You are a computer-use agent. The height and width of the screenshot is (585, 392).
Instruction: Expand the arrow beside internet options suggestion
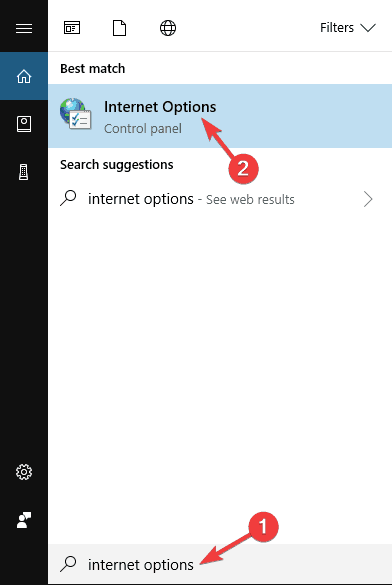pos(368,199)
